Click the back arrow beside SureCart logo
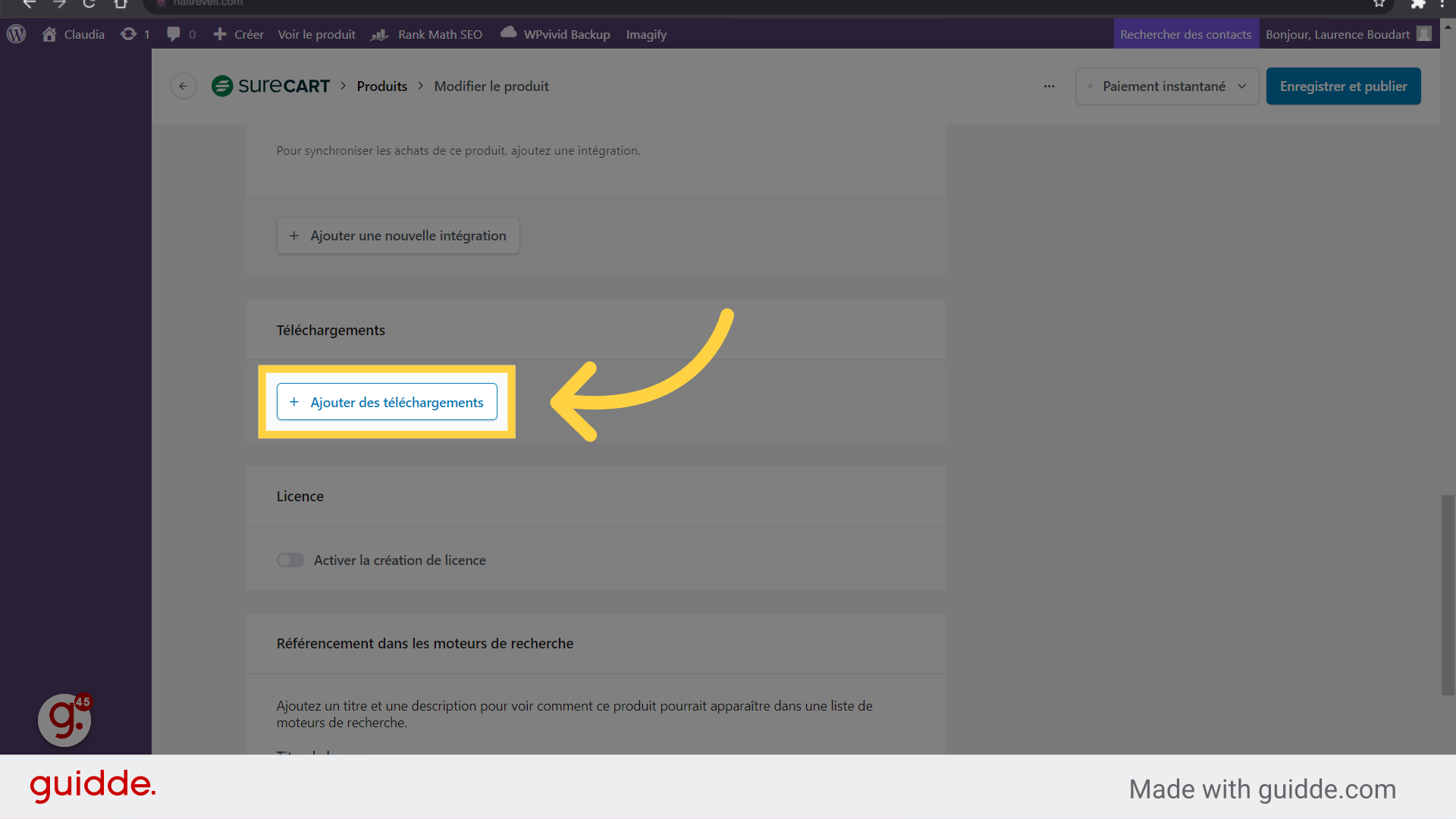The height and width of the screenshot is (819, 1456). [183, 86]
